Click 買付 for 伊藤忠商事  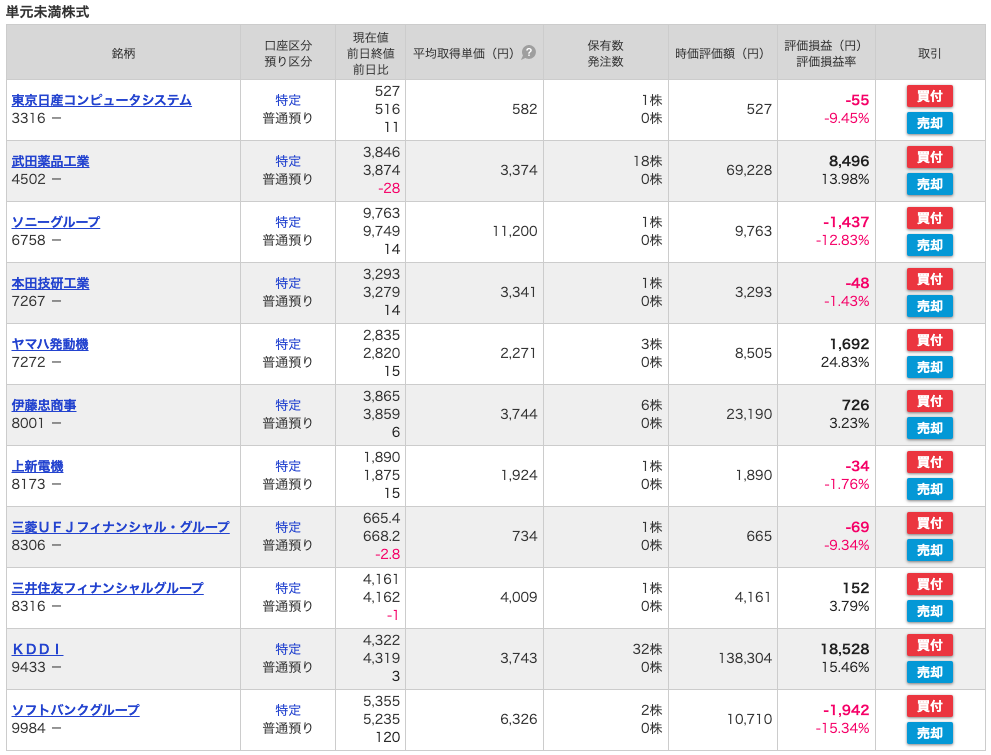pos(930,401)
